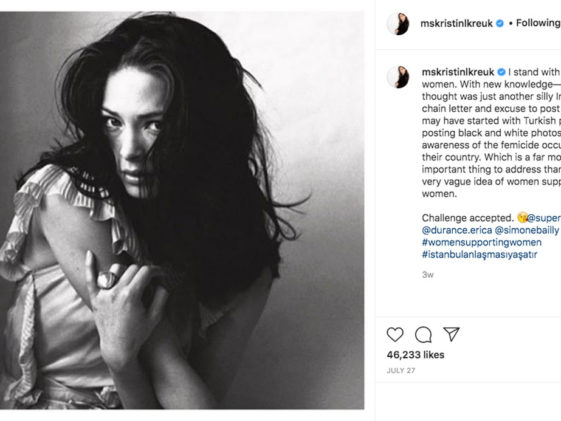This screenshot has width=561, height=421.
Task: Click the JULY 27 post date
Action: pyautogui.click(x=401, y=371)
